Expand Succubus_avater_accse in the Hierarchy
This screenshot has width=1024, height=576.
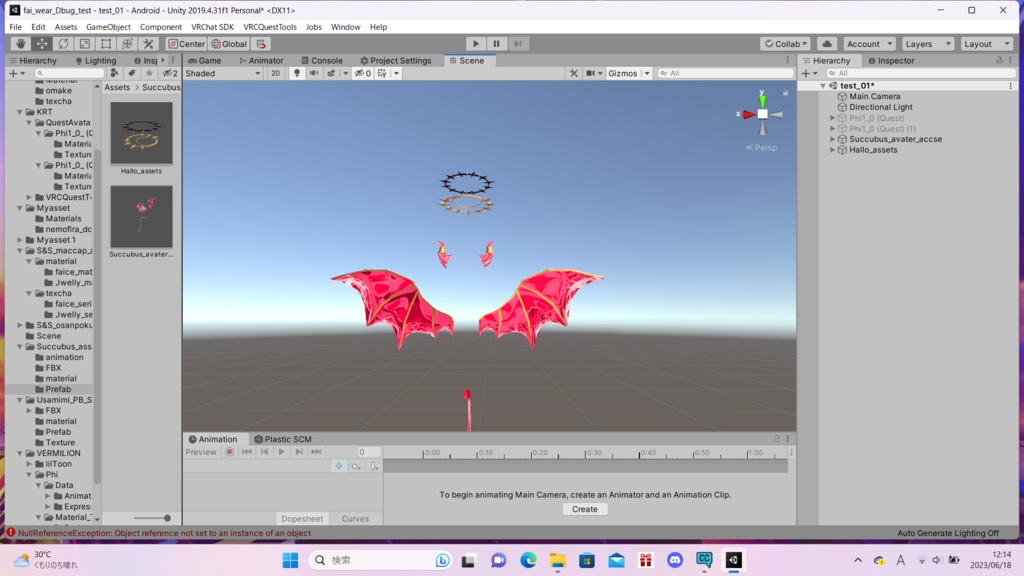point(831,139)
